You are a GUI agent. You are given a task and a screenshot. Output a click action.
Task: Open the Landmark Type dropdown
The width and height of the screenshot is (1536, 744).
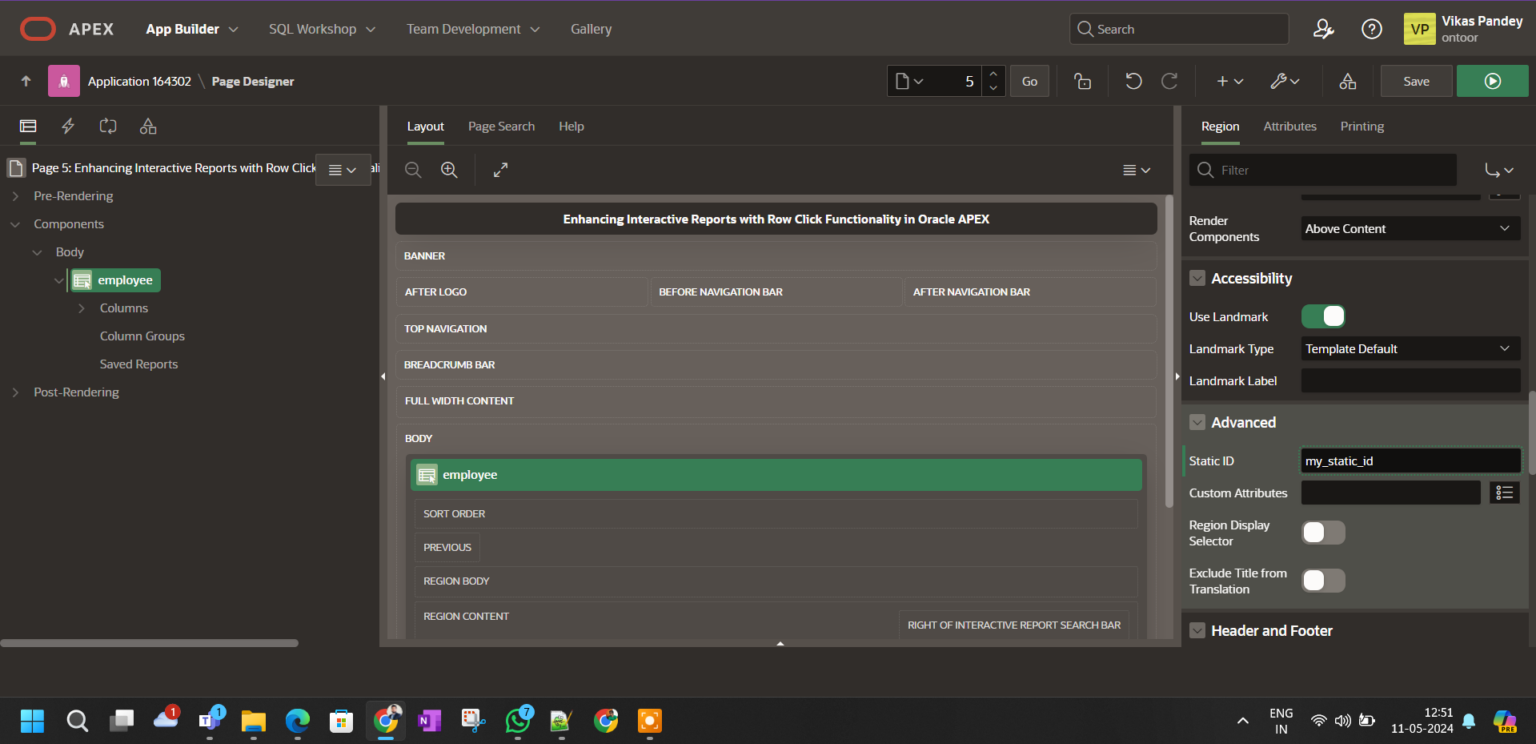tap(1409, 349)
